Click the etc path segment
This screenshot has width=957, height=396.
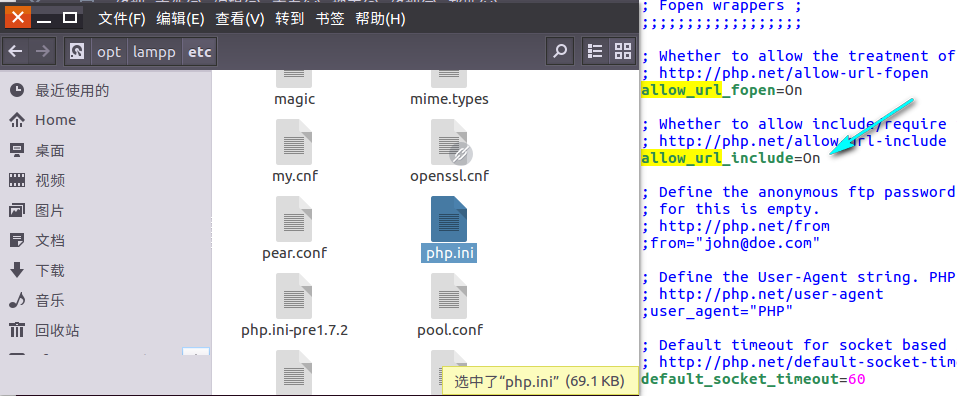coord(200,52)
